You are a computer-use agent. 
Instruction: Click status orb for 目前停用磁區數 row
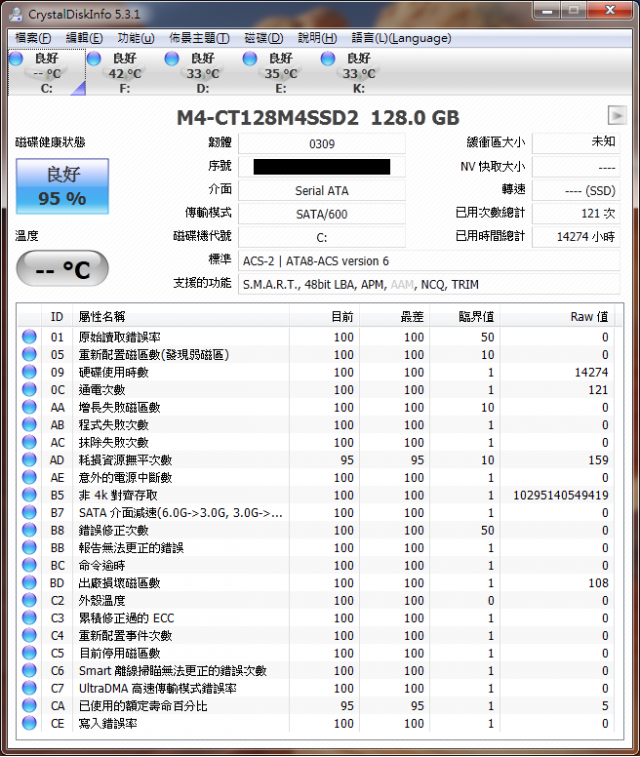[29, 653]
